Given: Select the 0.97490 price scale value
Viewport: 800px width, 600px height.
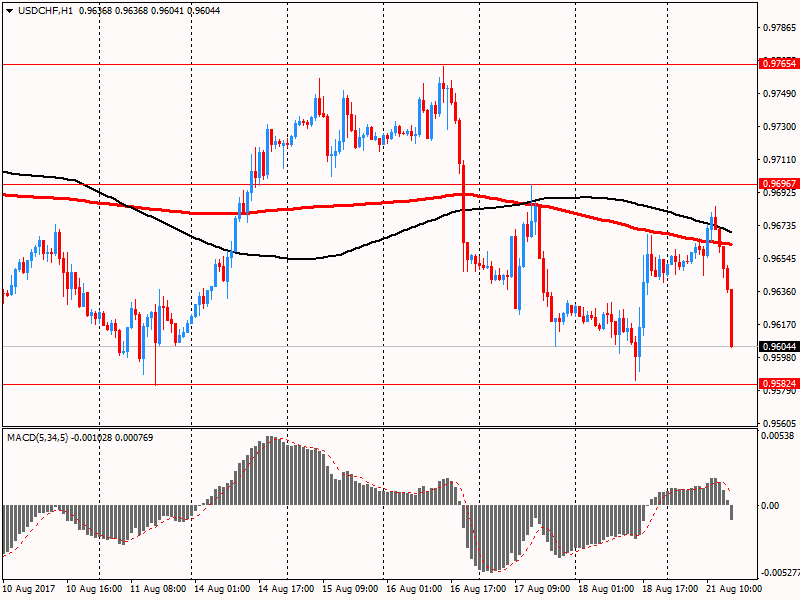Looking at the screenshot, I should (779, 93).
